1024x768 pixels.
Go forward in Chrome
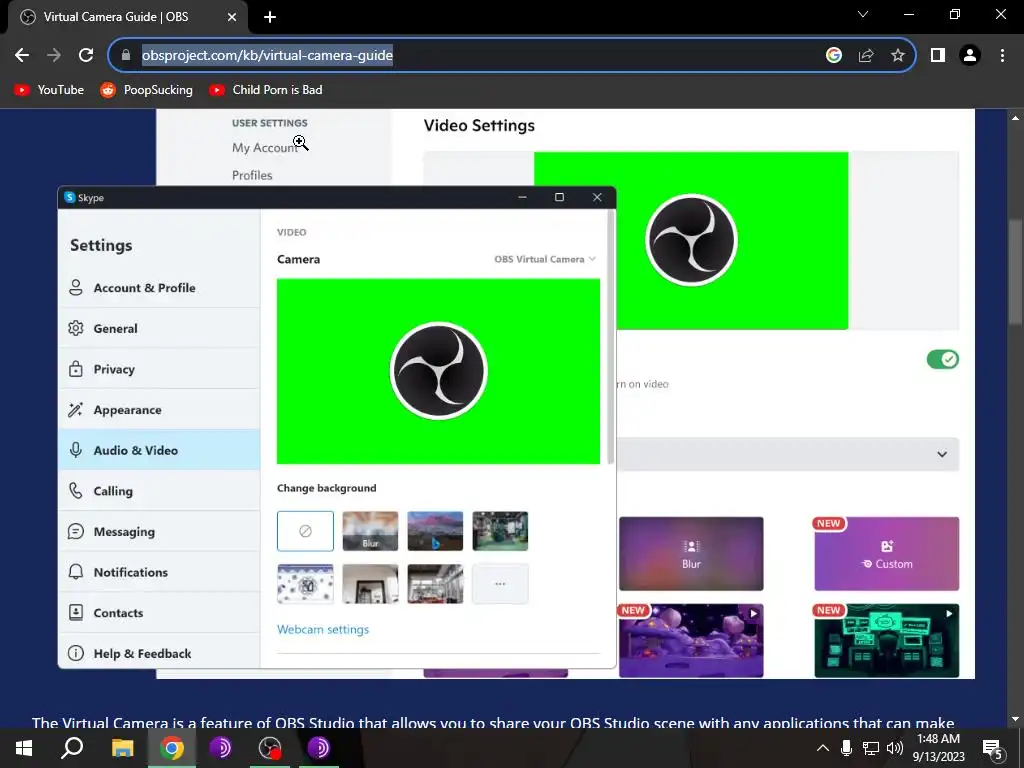[x=54, y=56]
